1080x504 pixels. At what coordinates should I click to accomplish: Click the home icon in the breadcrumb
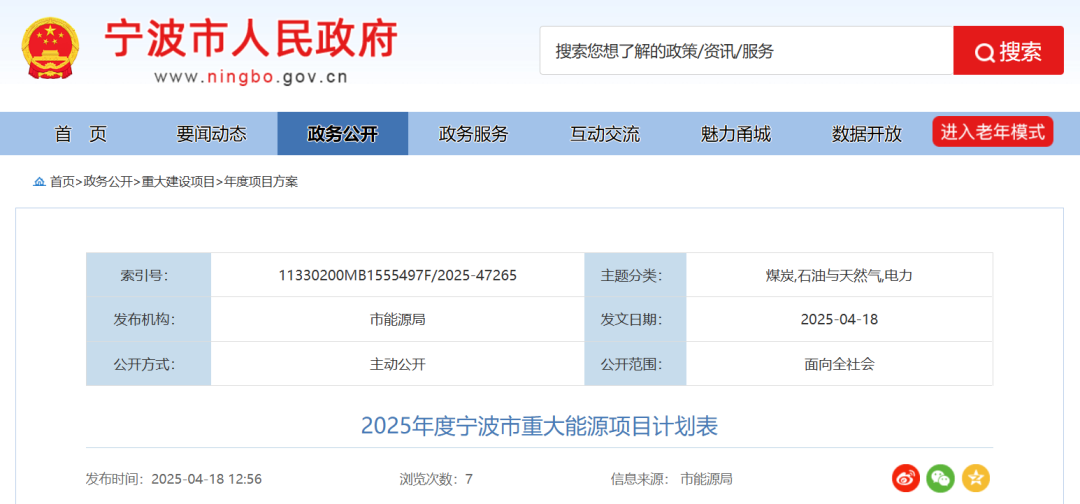coord(39,182)
